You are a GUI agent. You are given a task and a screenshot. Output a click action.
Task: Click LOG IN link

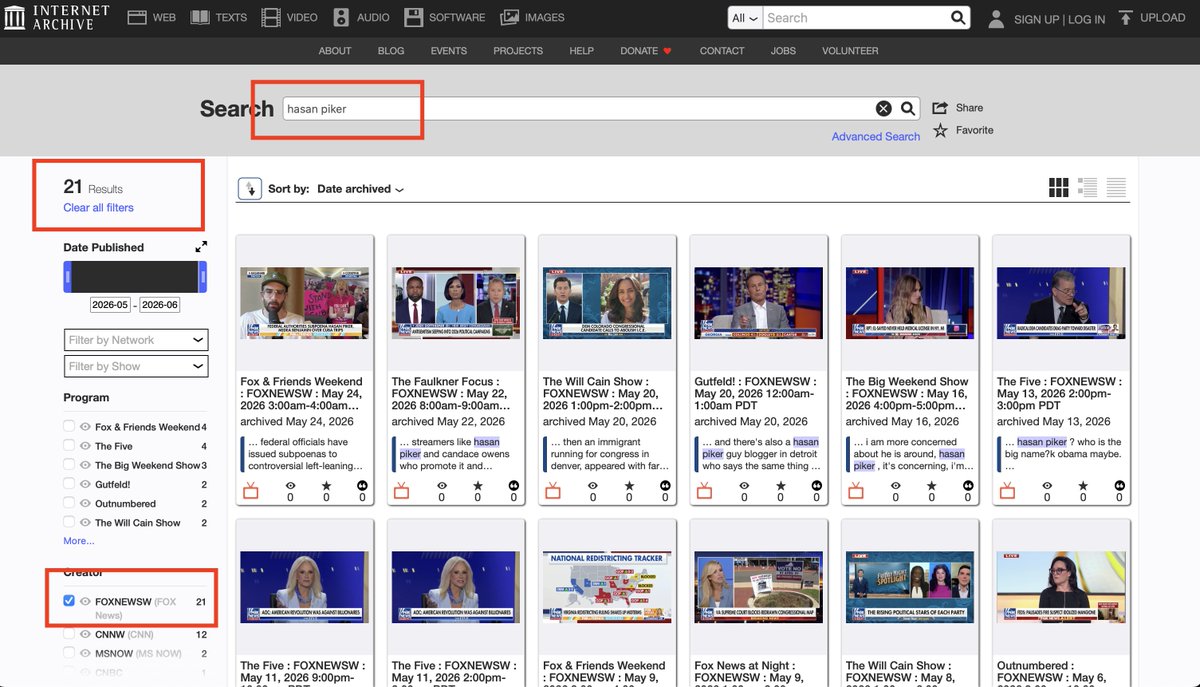tap(1087, 19)
